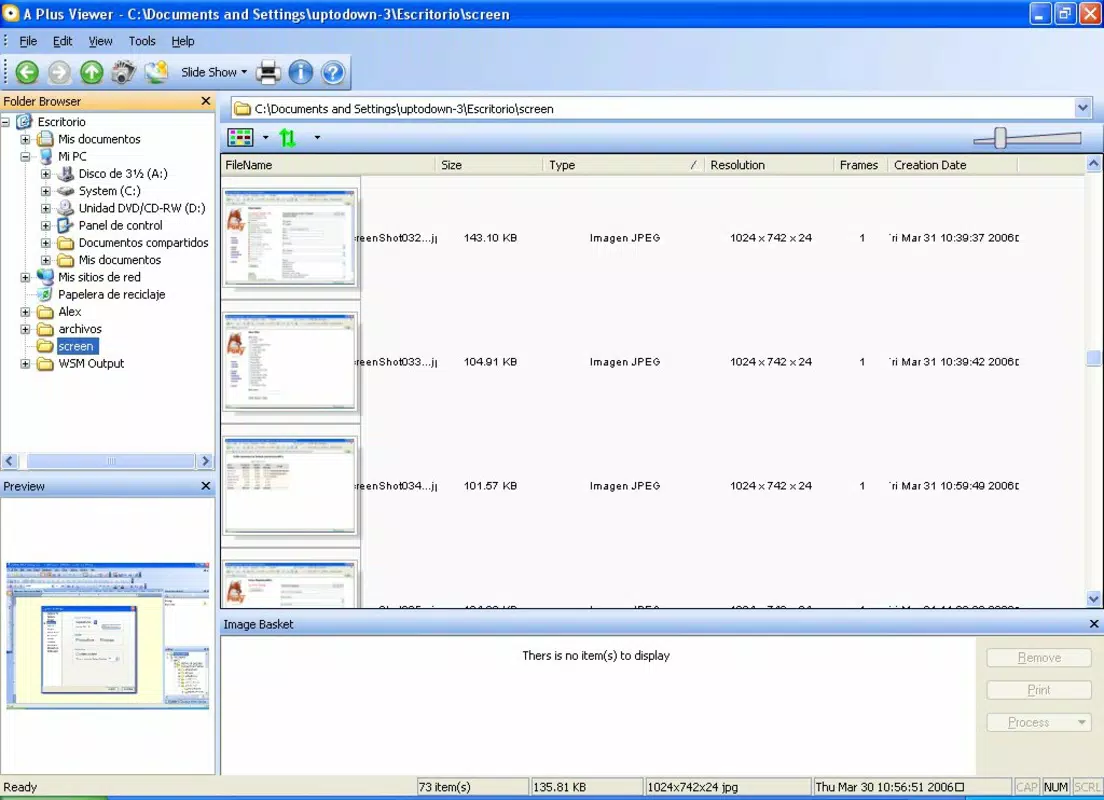Viewport: 1104px width, 800px height.
Task: Select the Mis sitios de red item
Action: coord(99,277)
